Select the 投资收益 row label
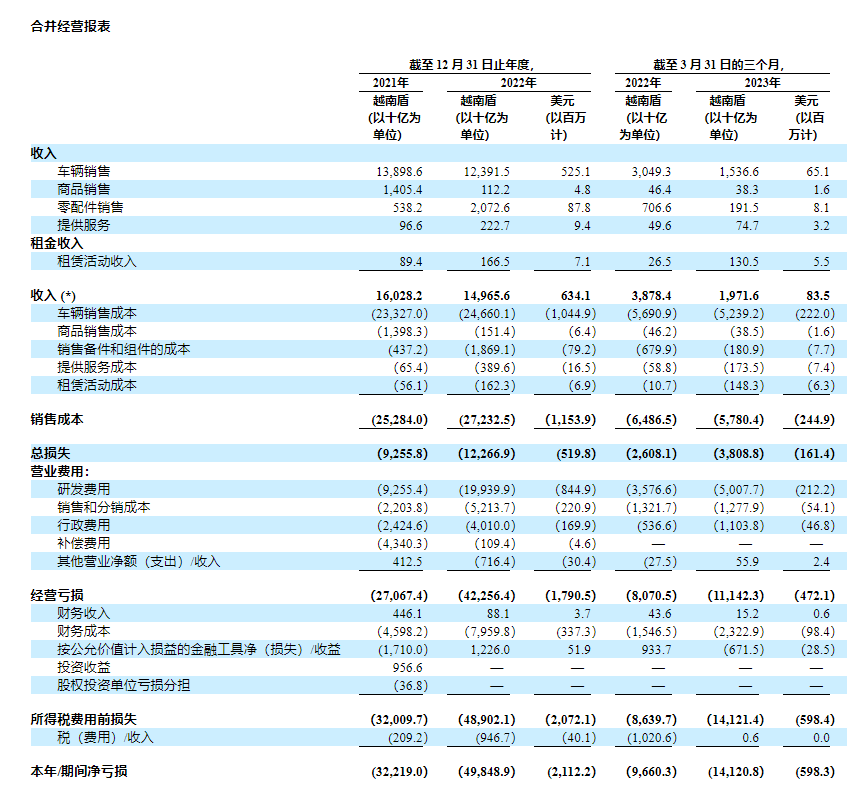 point(84,667)
